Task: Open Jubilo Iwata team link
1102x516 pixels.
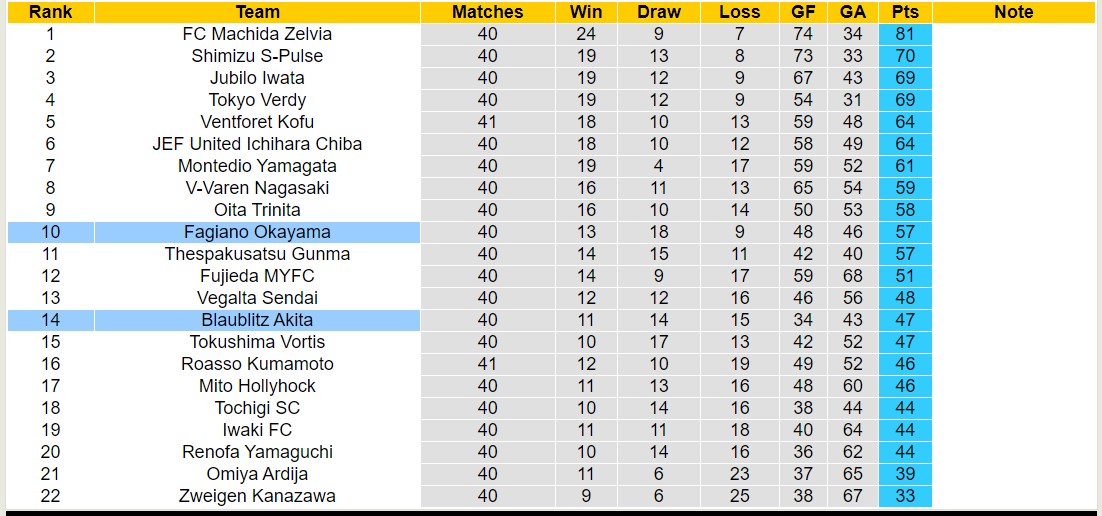Action: coord(257,78)
